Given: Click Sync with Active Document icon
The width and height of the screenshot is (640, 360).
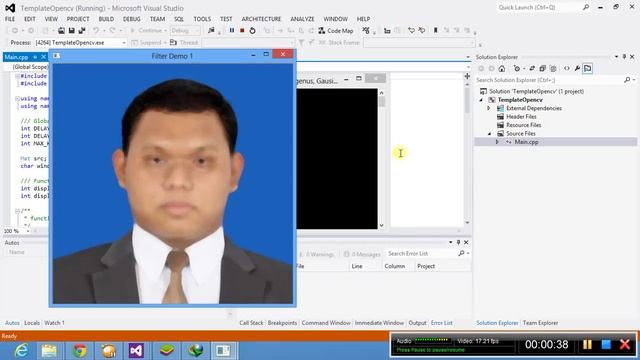Looking at the screenshot, I should click(532, 69).
